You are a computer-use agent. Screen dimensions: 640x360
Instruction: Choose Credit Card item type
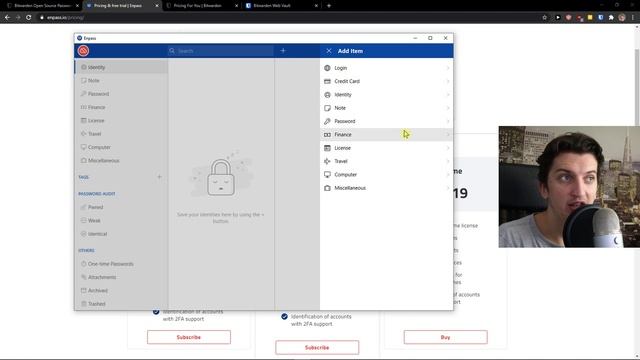(386, 81)
